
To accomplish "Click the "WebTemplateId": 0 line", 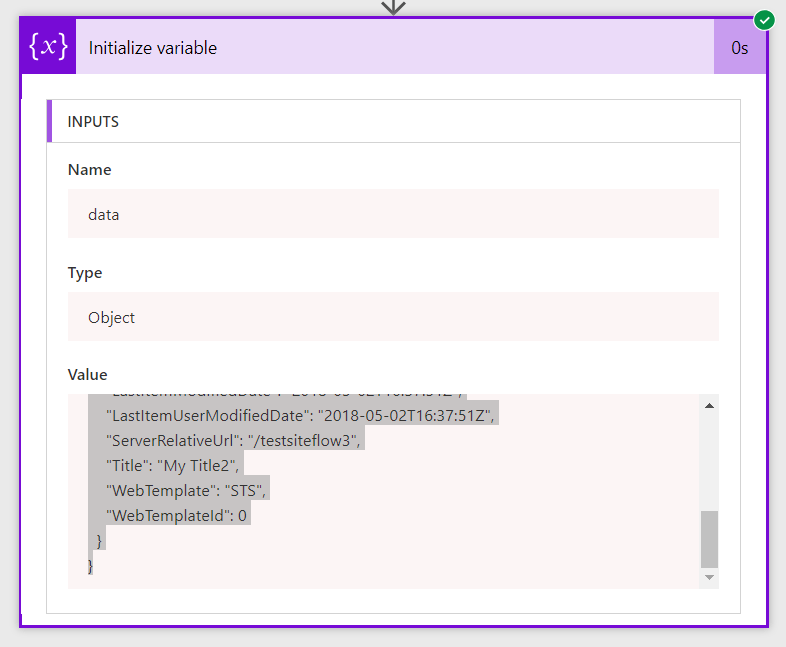I will click(x=176, y=515).
